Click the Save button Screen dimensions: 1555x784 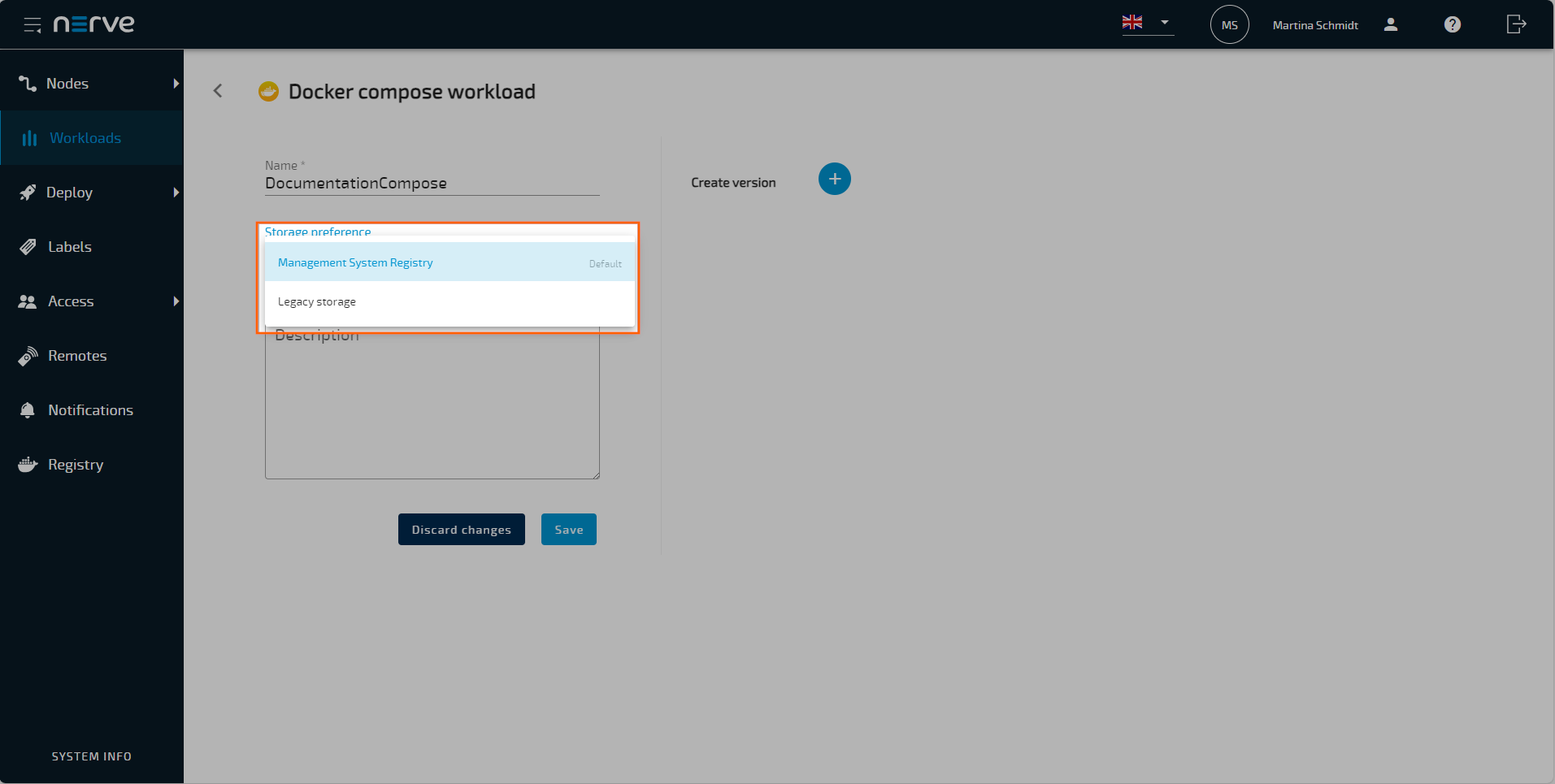coord(568,530)
